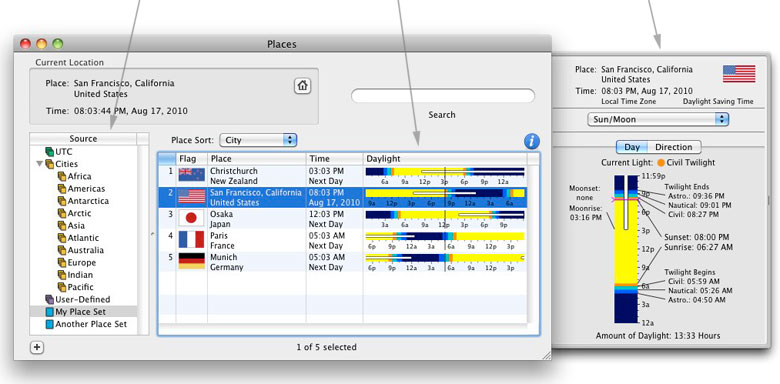Click the plus button below Source list
This screenshot has width=780, height=384.
tap(36, 347)
